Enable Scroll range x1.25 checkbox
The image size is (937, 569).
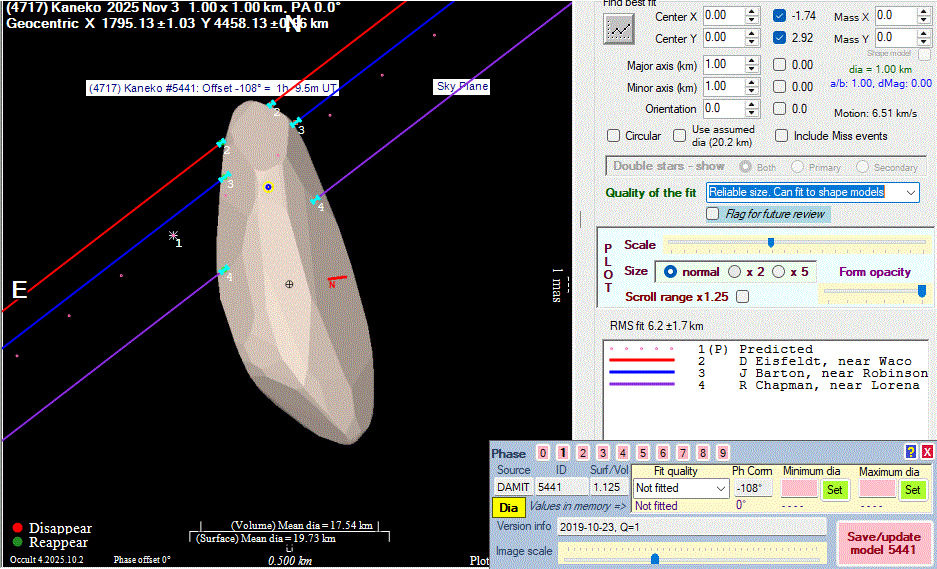coord(742,297)
